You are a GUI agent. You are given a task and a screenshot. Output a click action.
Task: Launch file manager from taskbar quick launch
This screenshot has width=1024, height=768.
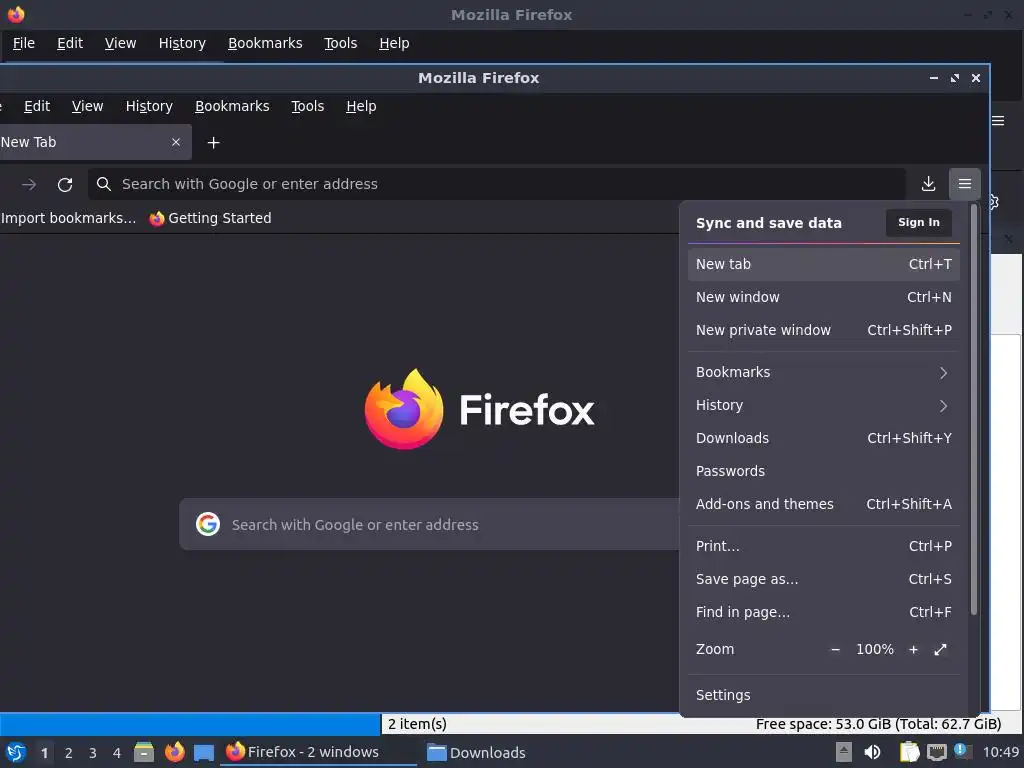tap(144, 752)
